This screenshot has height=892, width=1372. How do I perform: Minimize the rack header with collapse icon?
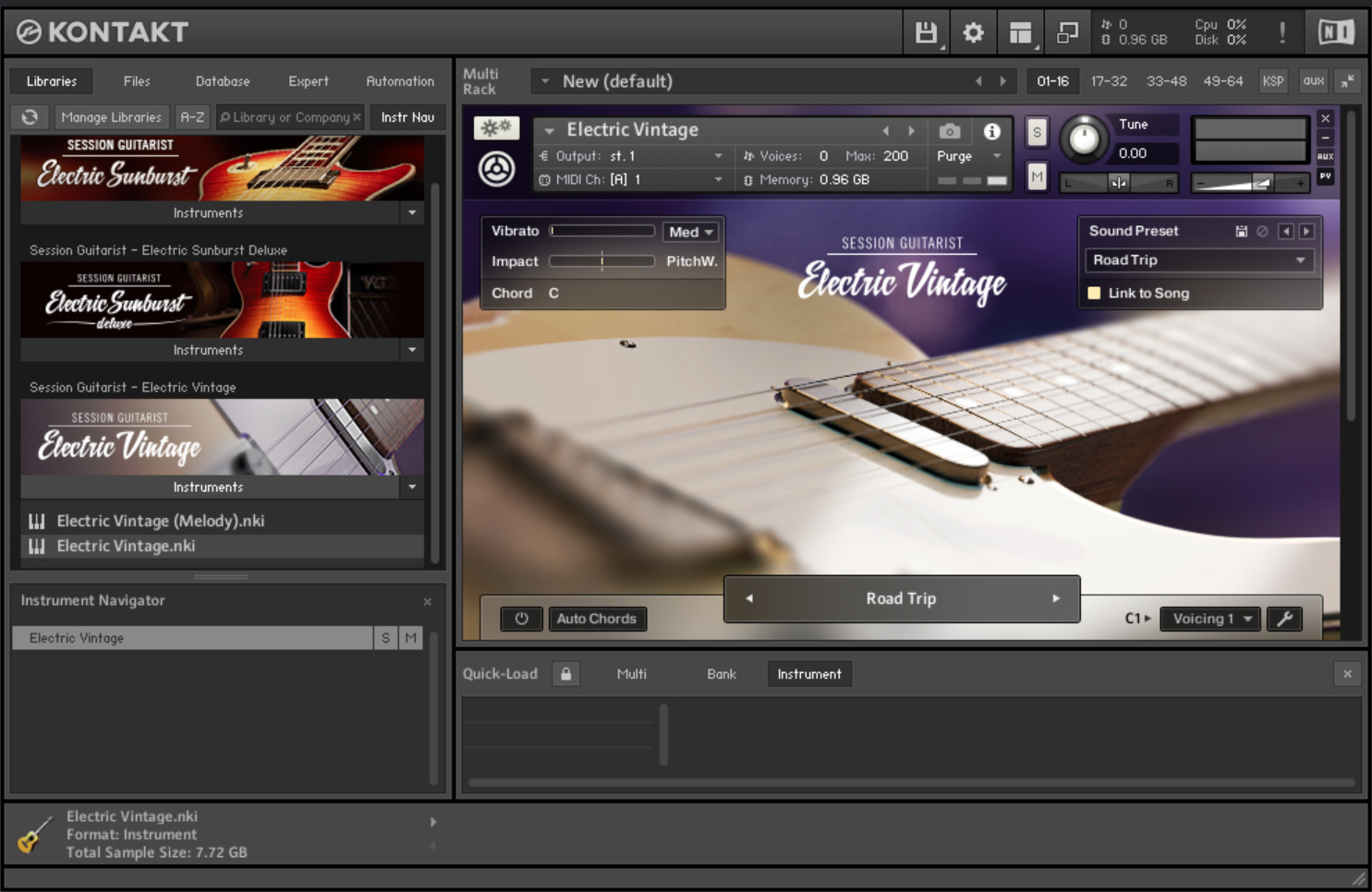[1348, 81]
